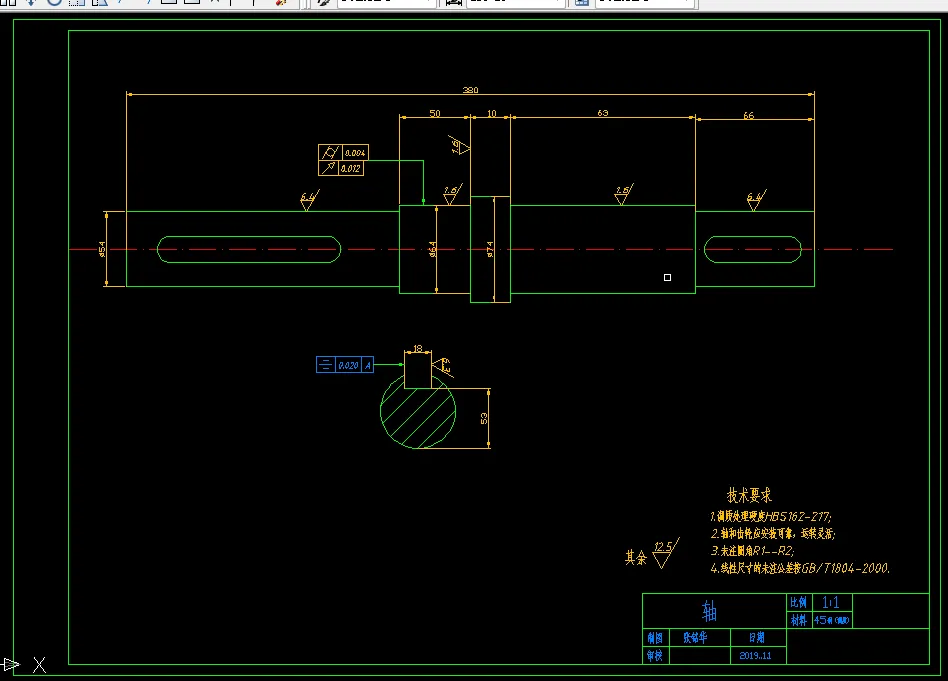Select the cylindricity tolerance 0.004 frame

343,152
